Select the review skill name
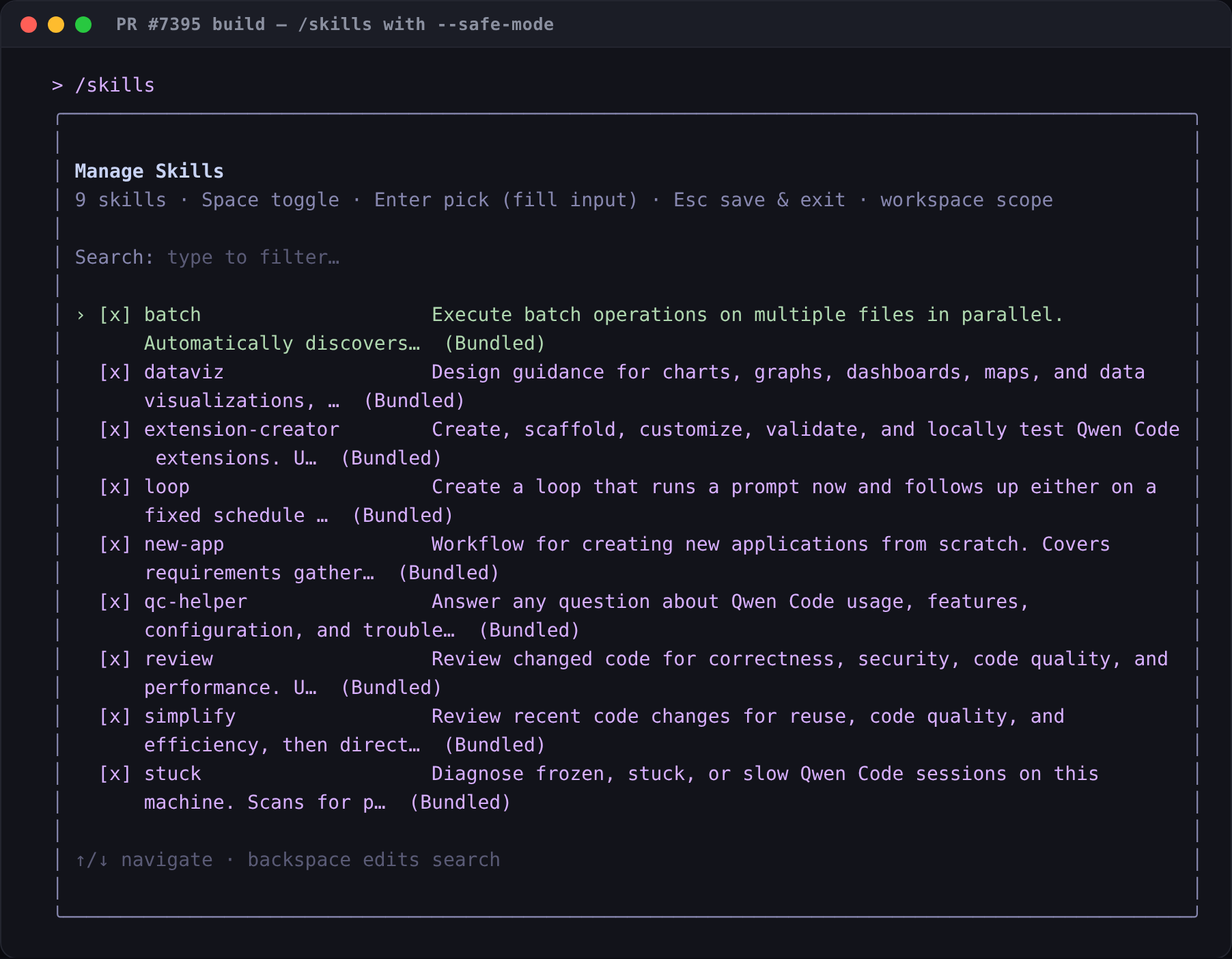The image size is (1232, 959). [179, 659]
